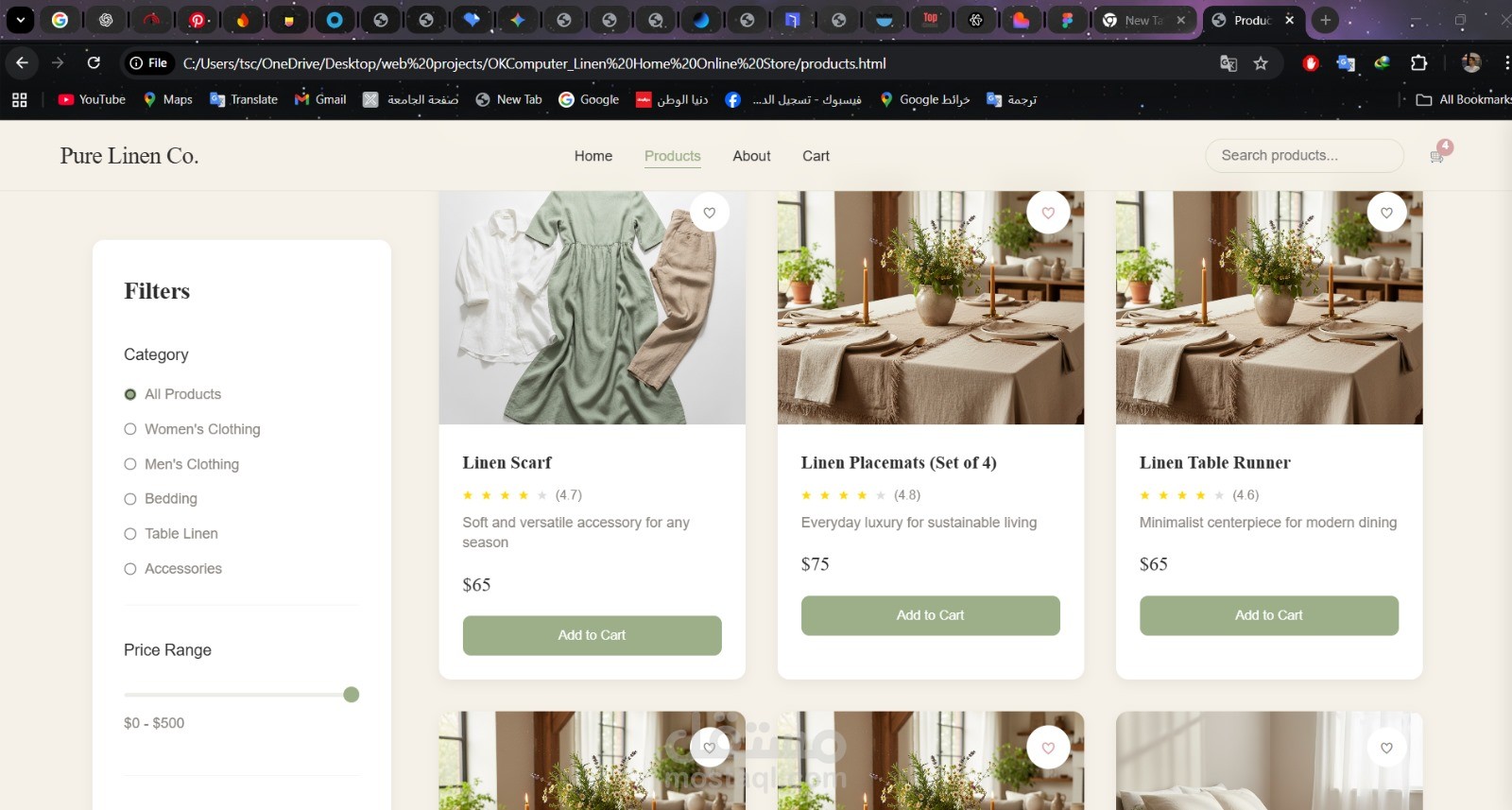The height and width of the screenshot is (810, 1512).
Task: Click the Pure Linen Co. logo
Action: point(129,156)
